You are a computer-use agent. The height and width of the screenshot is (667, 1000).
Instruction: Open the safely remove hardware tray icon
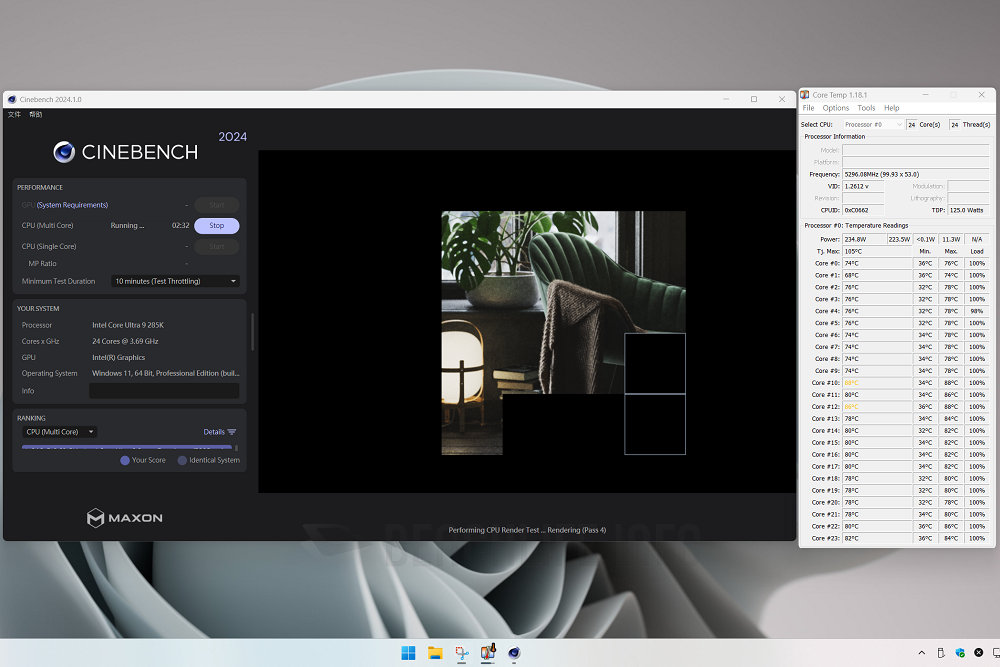tap(941, 652)
